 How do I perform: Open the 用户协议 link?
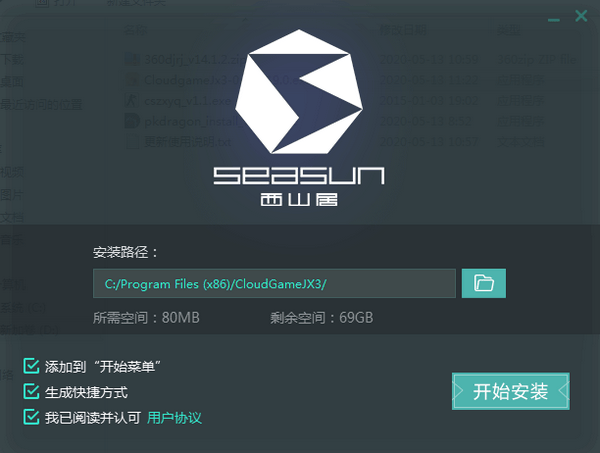click(x=174, y=417)
